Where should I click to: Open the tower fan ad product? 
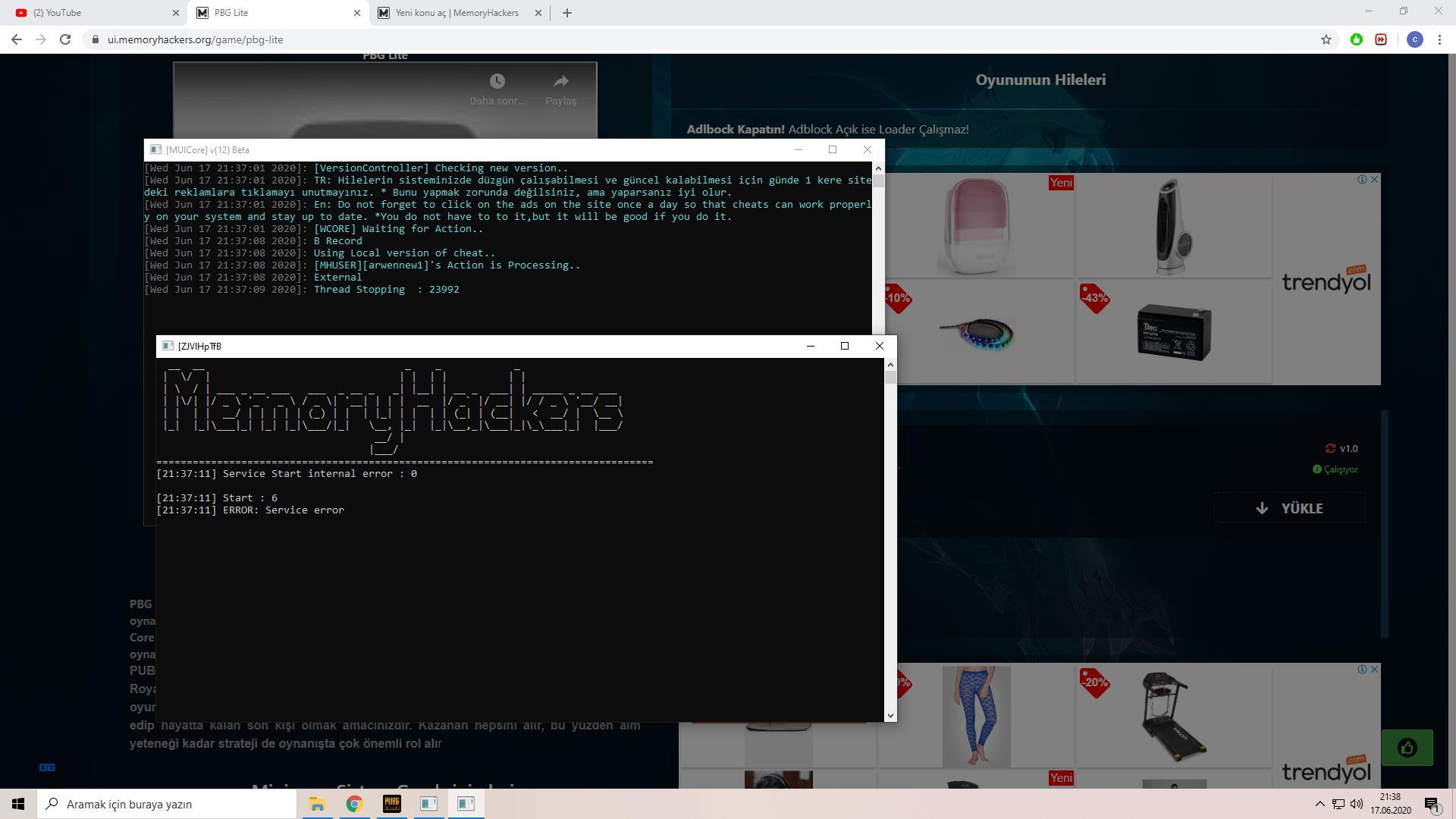click(x=1173, y=225)
